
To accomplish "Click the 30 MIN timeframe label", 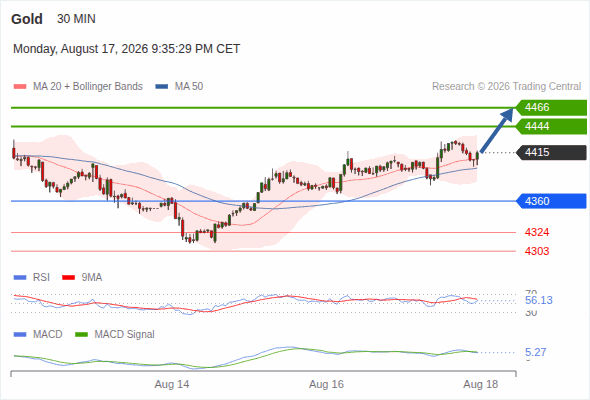I will (76, 18).
